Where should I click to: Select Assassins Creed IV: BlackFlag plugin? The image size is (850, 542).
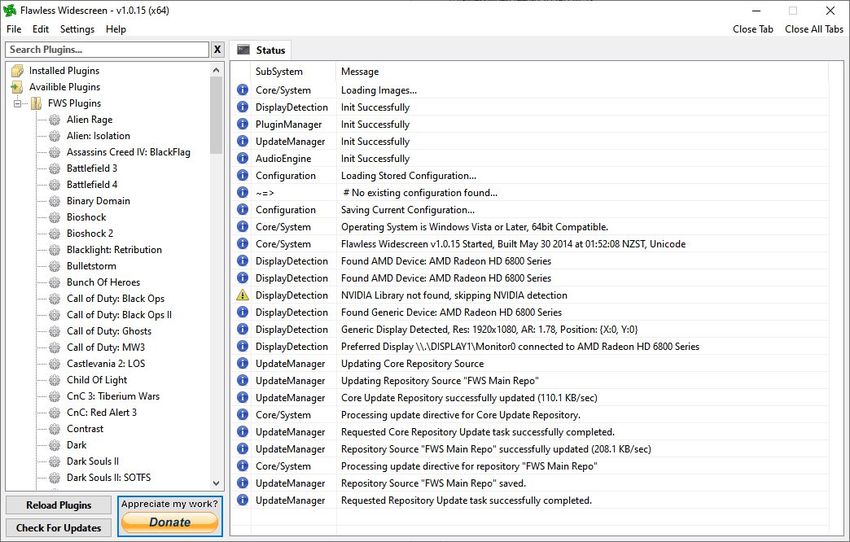click(x=128, y=152)
